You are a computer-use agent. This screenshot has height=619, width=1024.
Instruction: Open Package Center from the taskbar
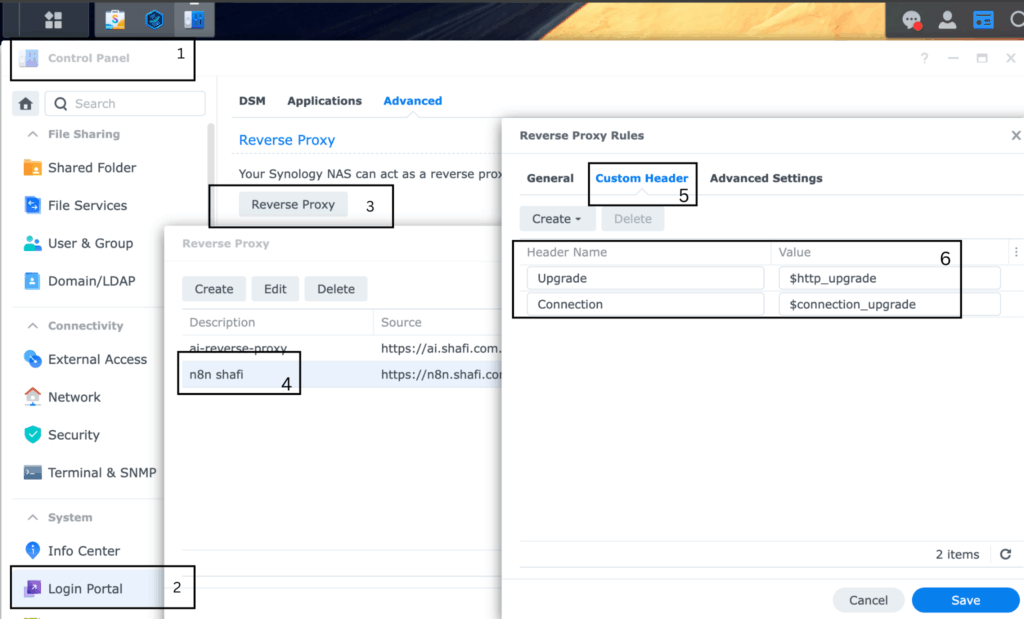pyautogui.click(x=115, y=19)
